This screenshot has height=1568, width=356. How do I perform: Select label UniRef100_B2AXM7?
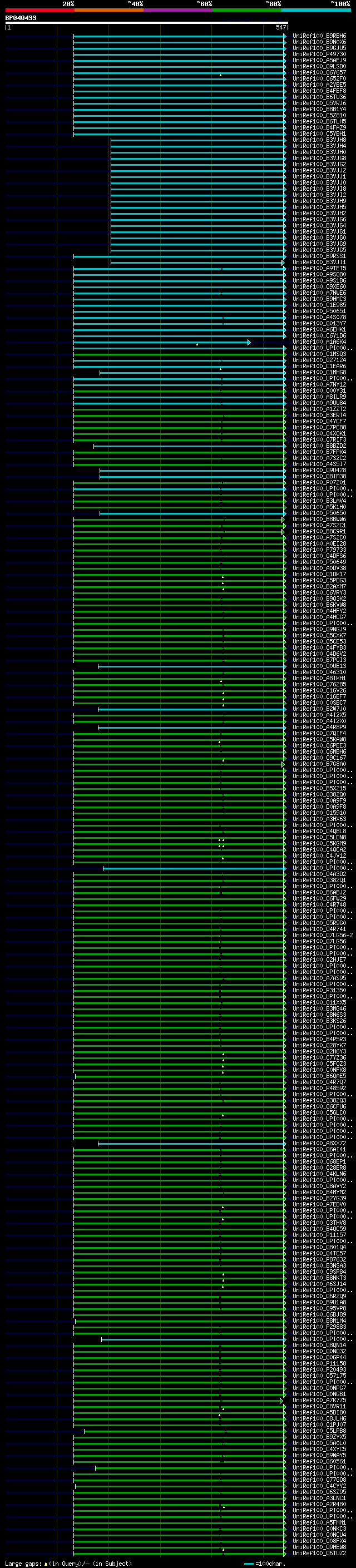point(319,587)
